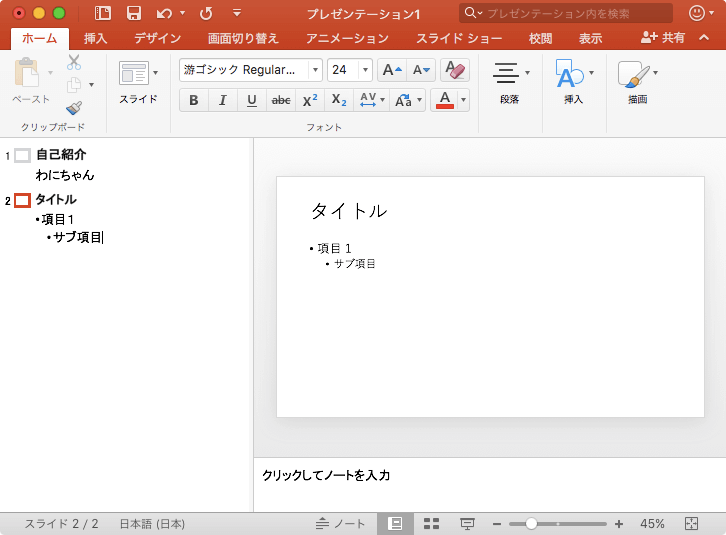Click the notes field クリックしてノートを入力
This screenshot has height=535, width=726.
point(326,476)
